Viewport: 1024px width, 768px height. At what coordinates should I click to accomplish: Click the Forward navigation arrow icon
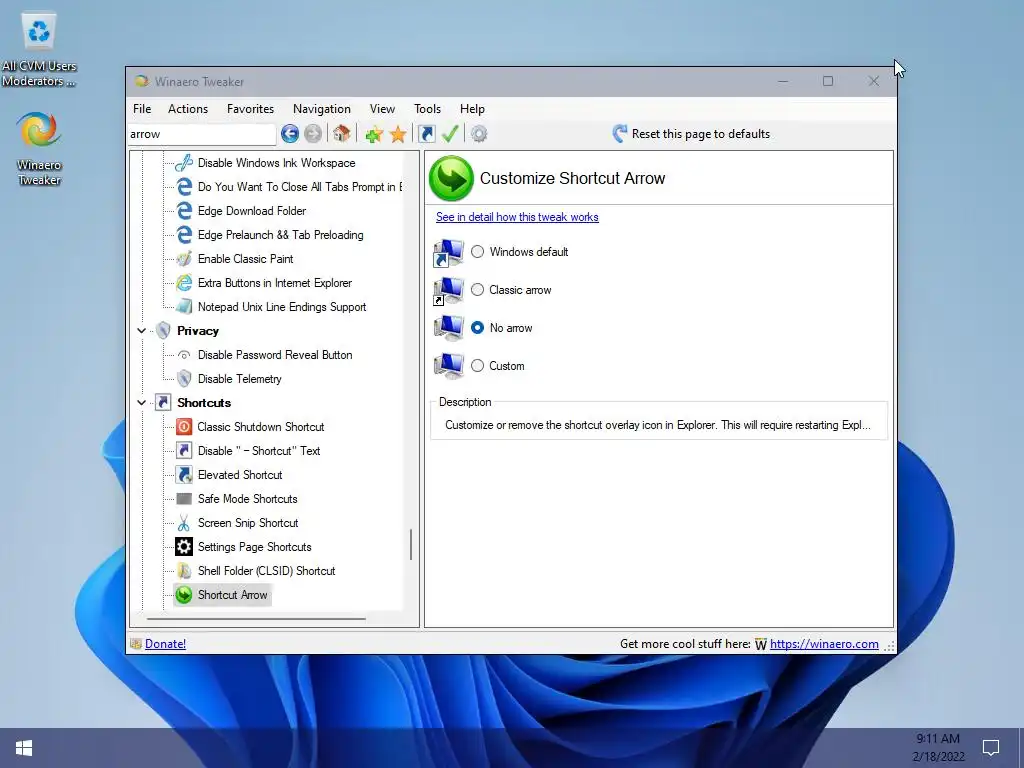click(x=313, y=134)
